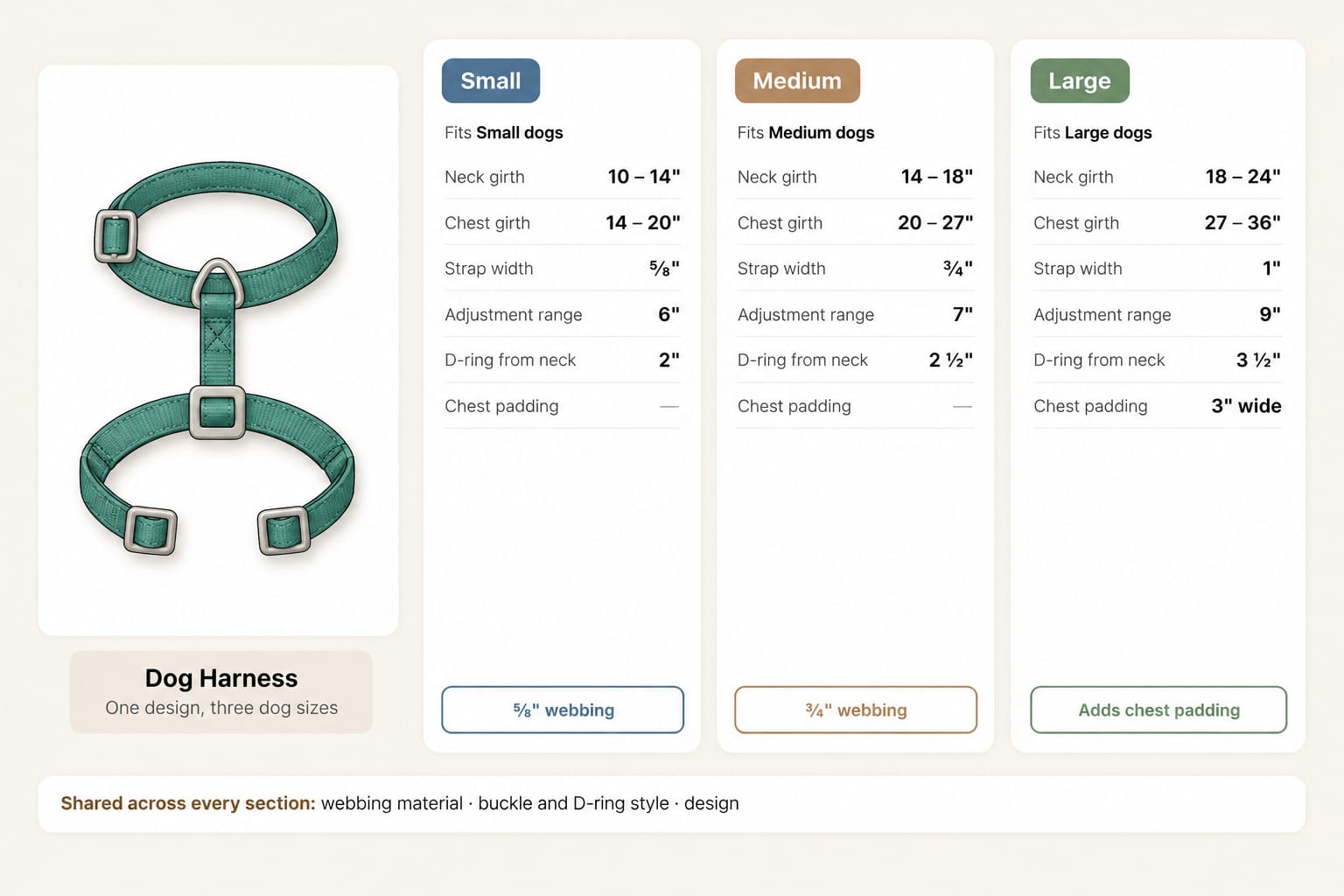Select "Neck girth" label in the Medium card
Viewport: 1344px width, 896px height.
coord(777,178)
